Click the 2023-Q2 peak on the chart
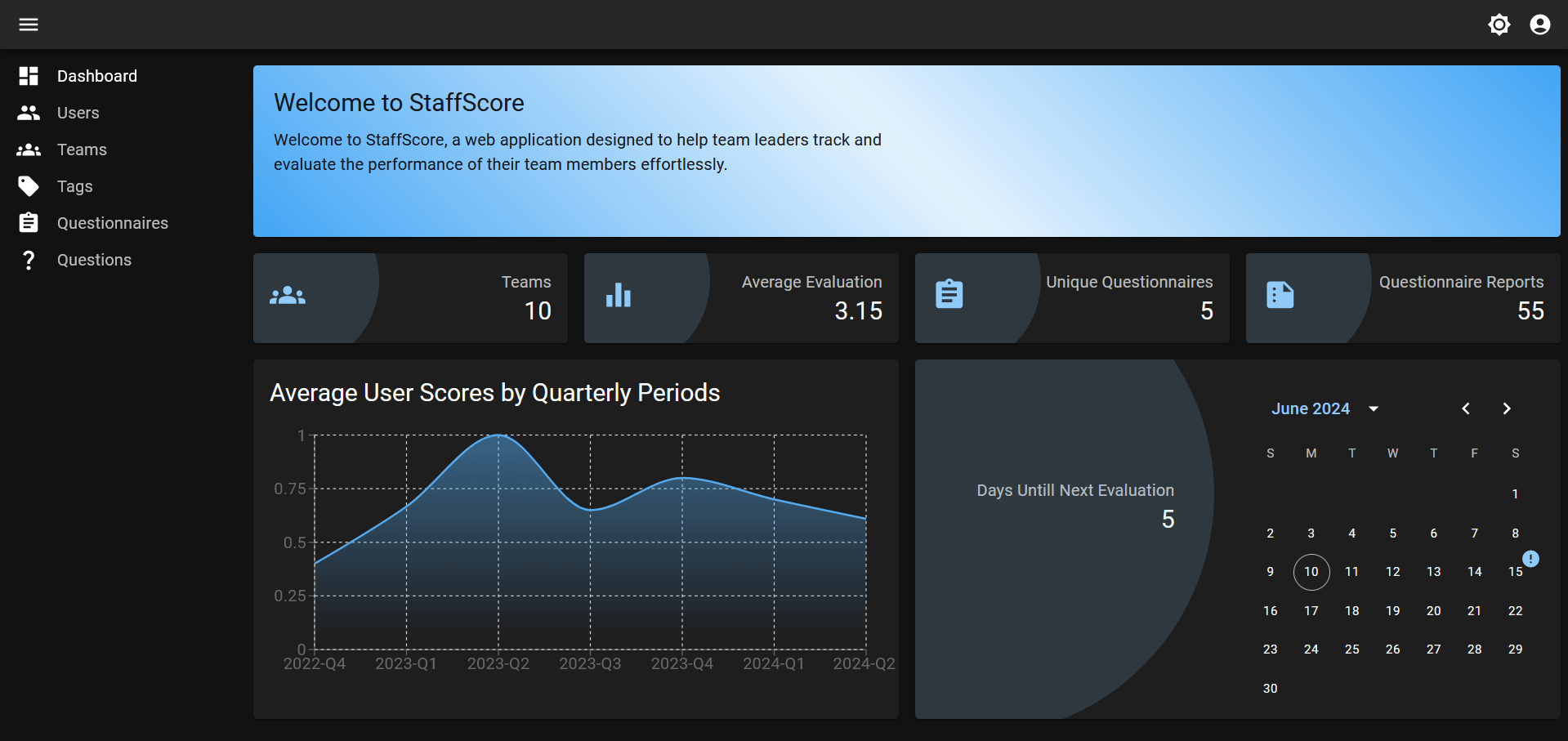 (x=498, y=435)
